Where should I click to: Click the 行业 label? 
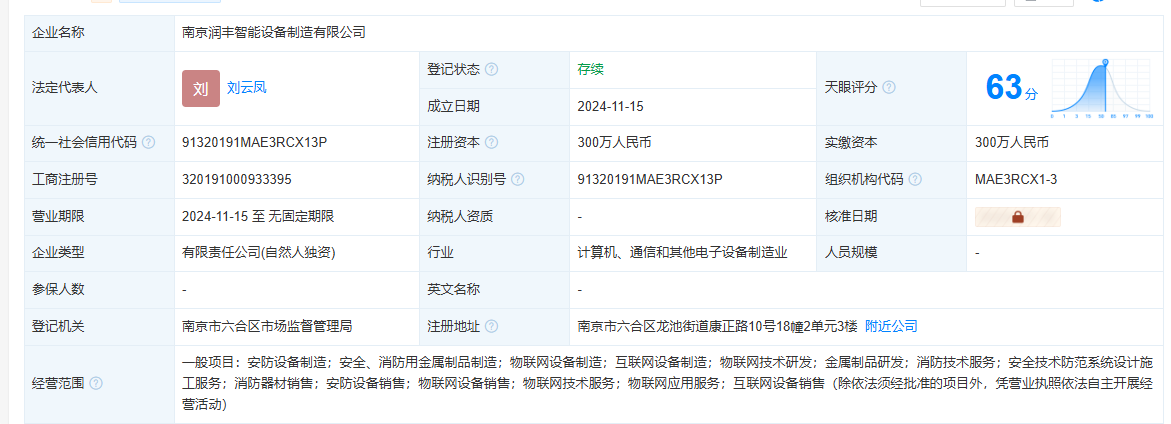coord(441,253)
